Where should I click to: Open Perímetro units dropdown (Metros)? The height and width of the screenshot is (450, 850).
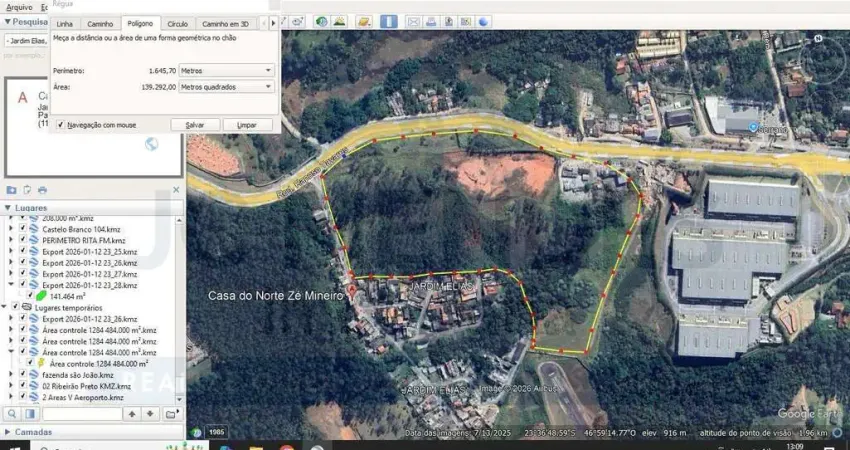[x=227, y=70]
